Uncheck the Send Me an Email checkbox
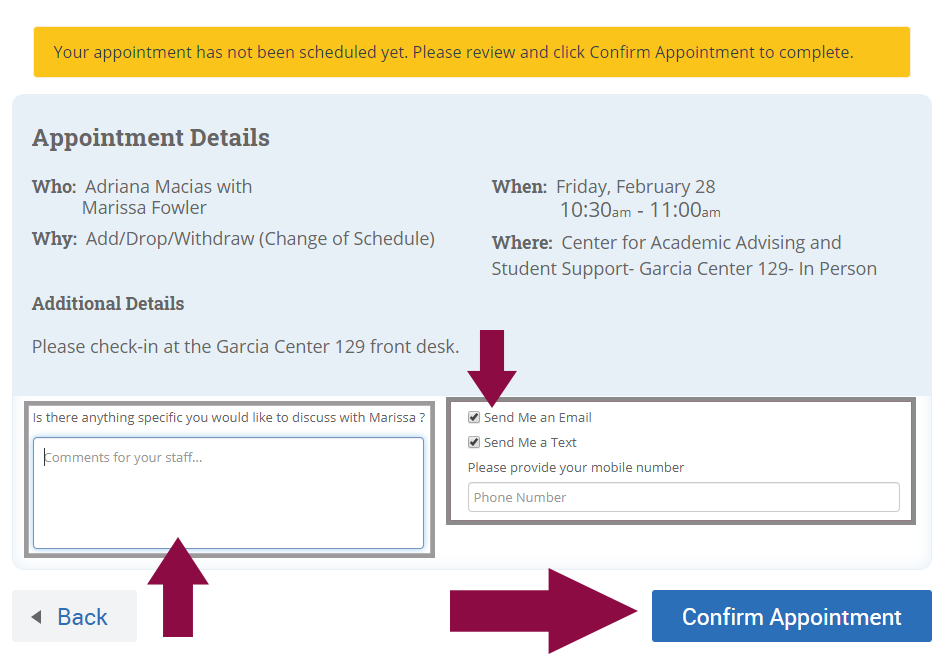Screen dimensions: 939x654 [x=474, y=417]
